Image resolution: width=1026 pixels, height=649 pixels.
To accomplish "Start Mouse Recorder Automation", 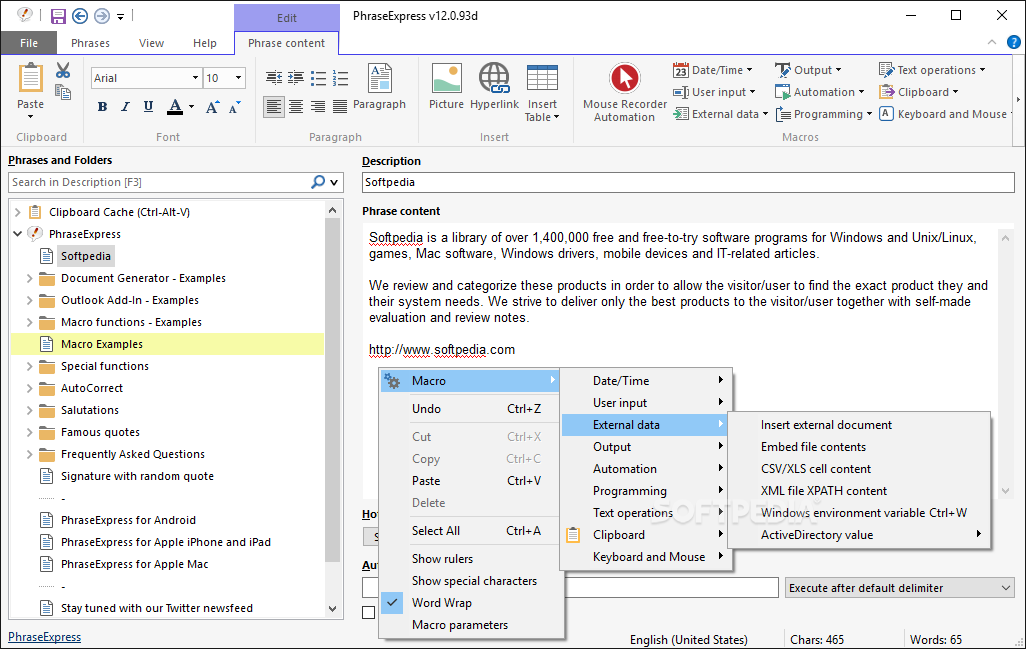I will [x=625, y=93].
